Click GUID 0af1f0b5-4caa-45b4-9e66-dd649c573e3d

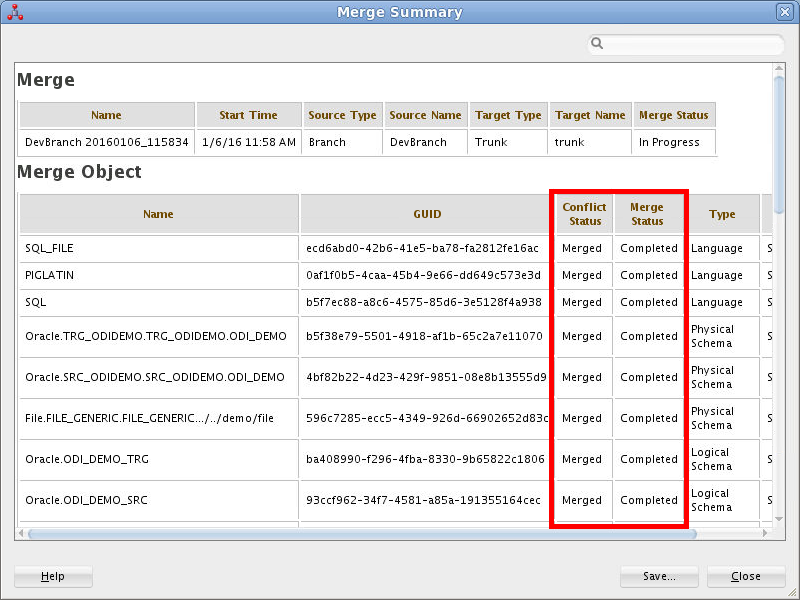coord(427,275)
